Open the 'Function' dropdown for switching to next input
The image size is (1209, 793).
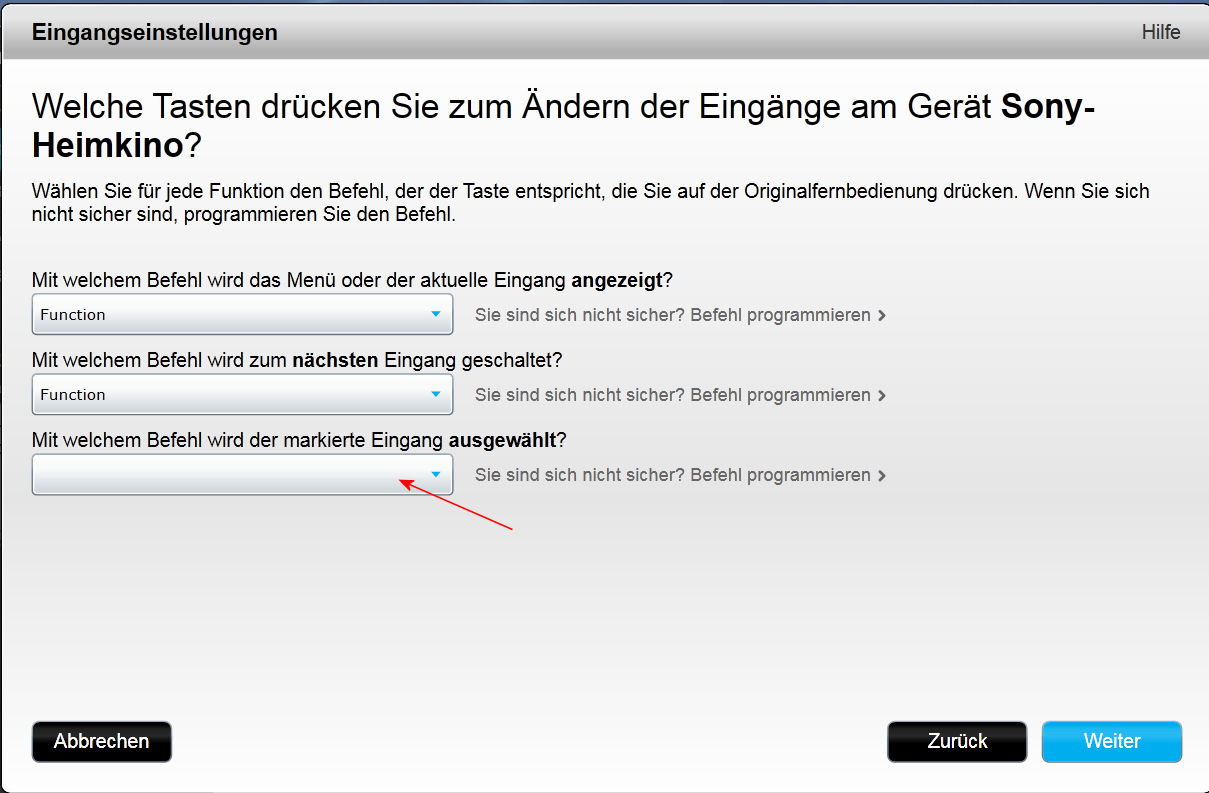(230, 394)
